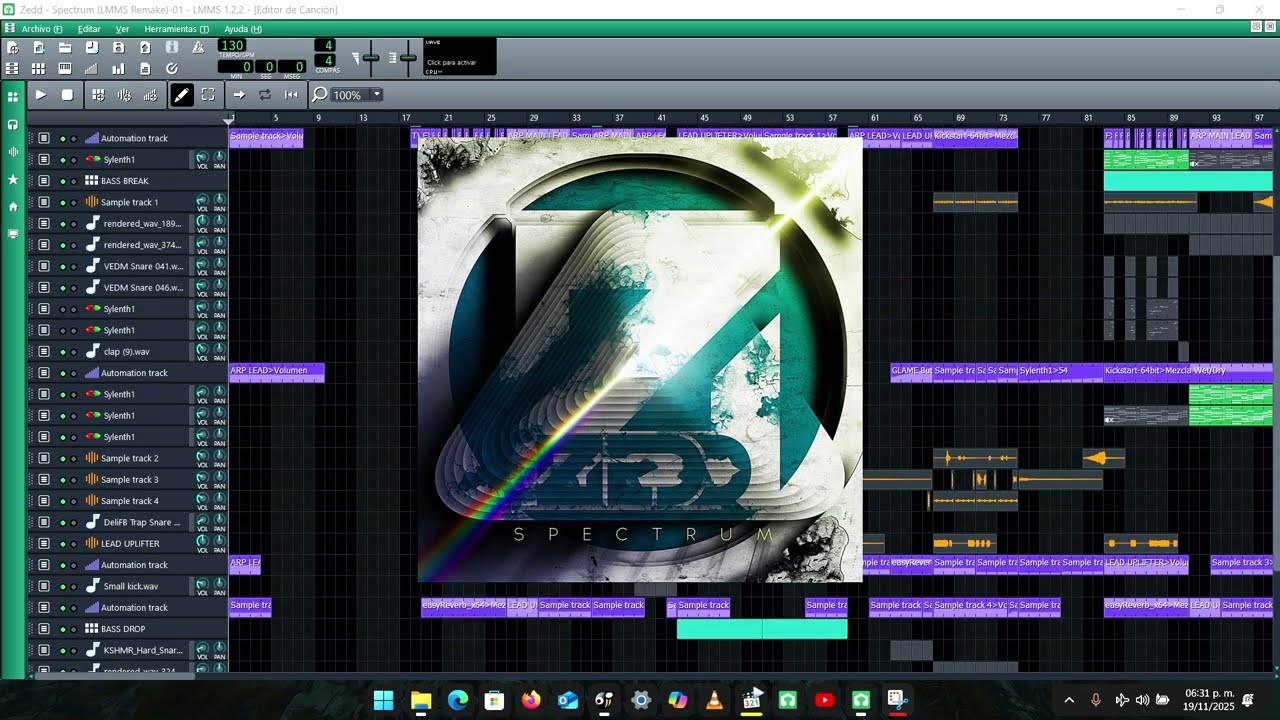The width and height of the screenshot is (1280, 720).
Task: Toggle return-to-start behavior after stop
Action: pos(291,95)
